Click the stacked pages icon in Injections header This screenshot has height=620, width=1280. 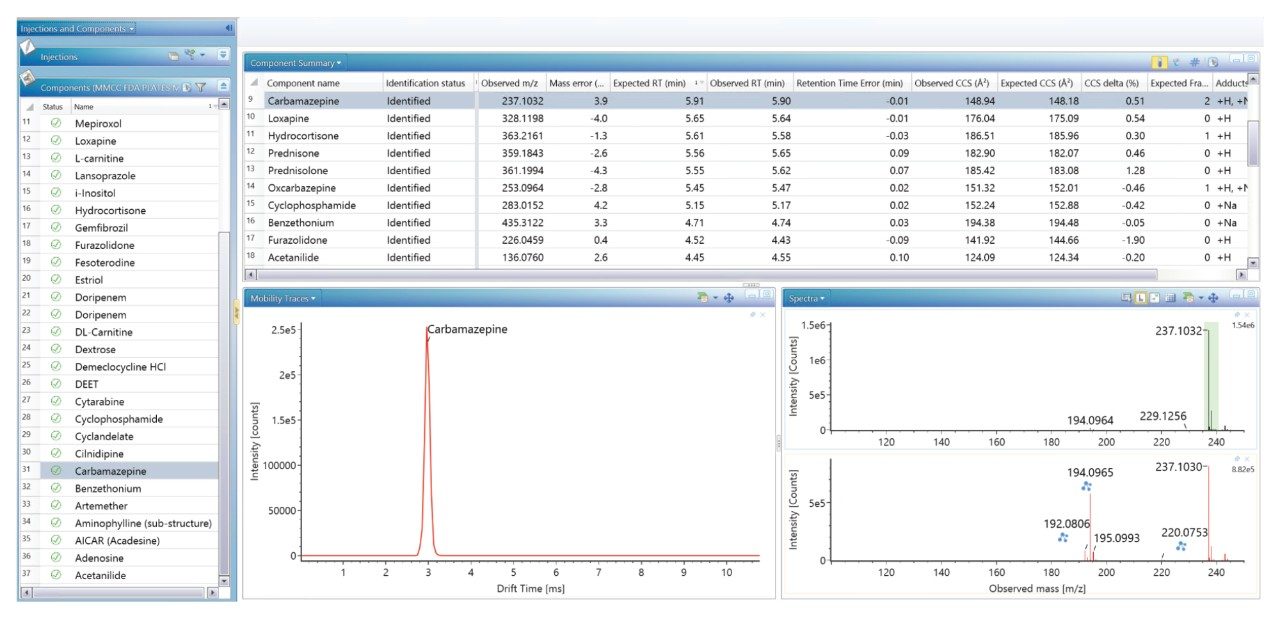click(173, 56)
